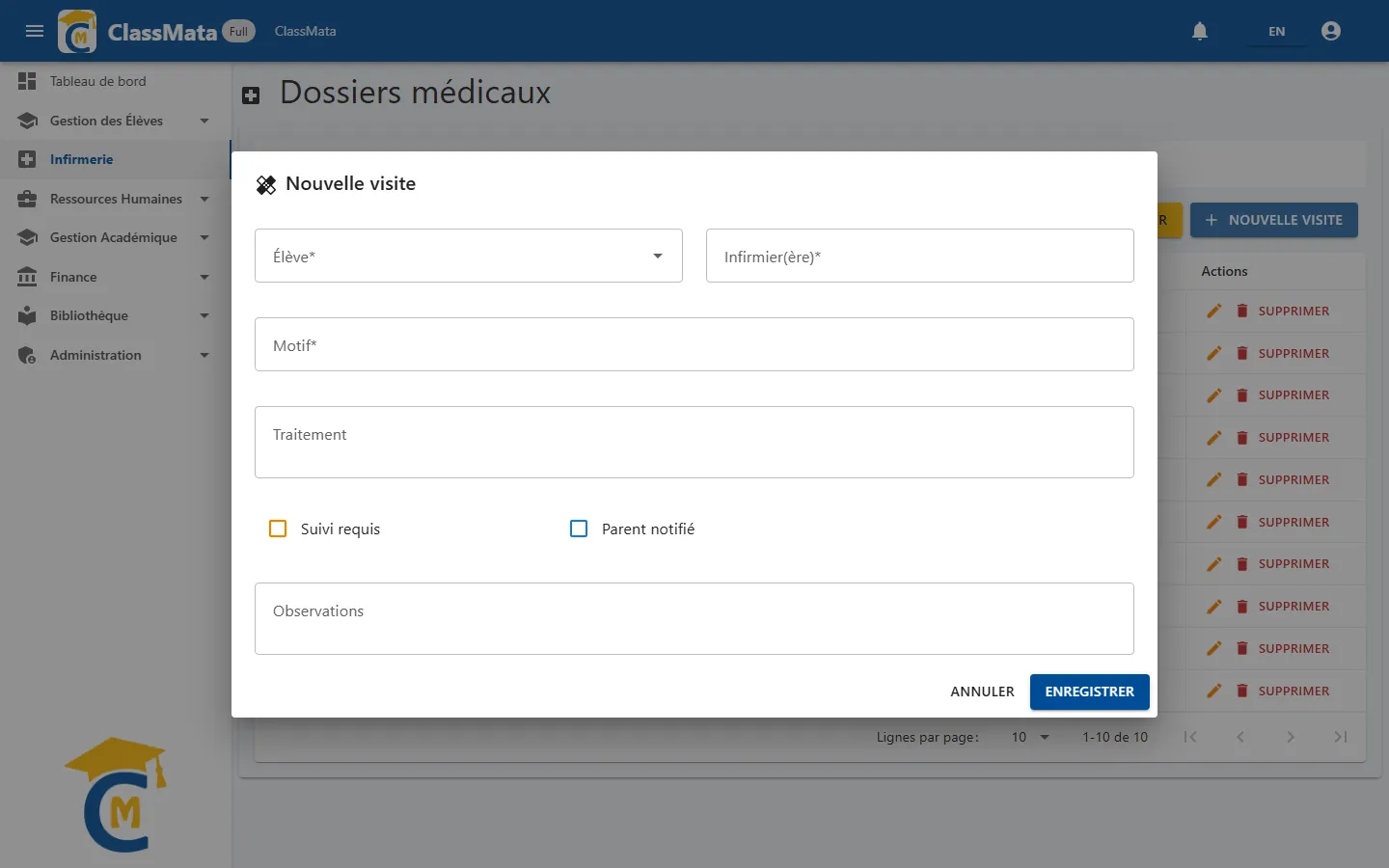This screenshot has width=1389, height=868.
Task: Click the Tableau de bord dashboard icon
Action: [x=27, y=81]
